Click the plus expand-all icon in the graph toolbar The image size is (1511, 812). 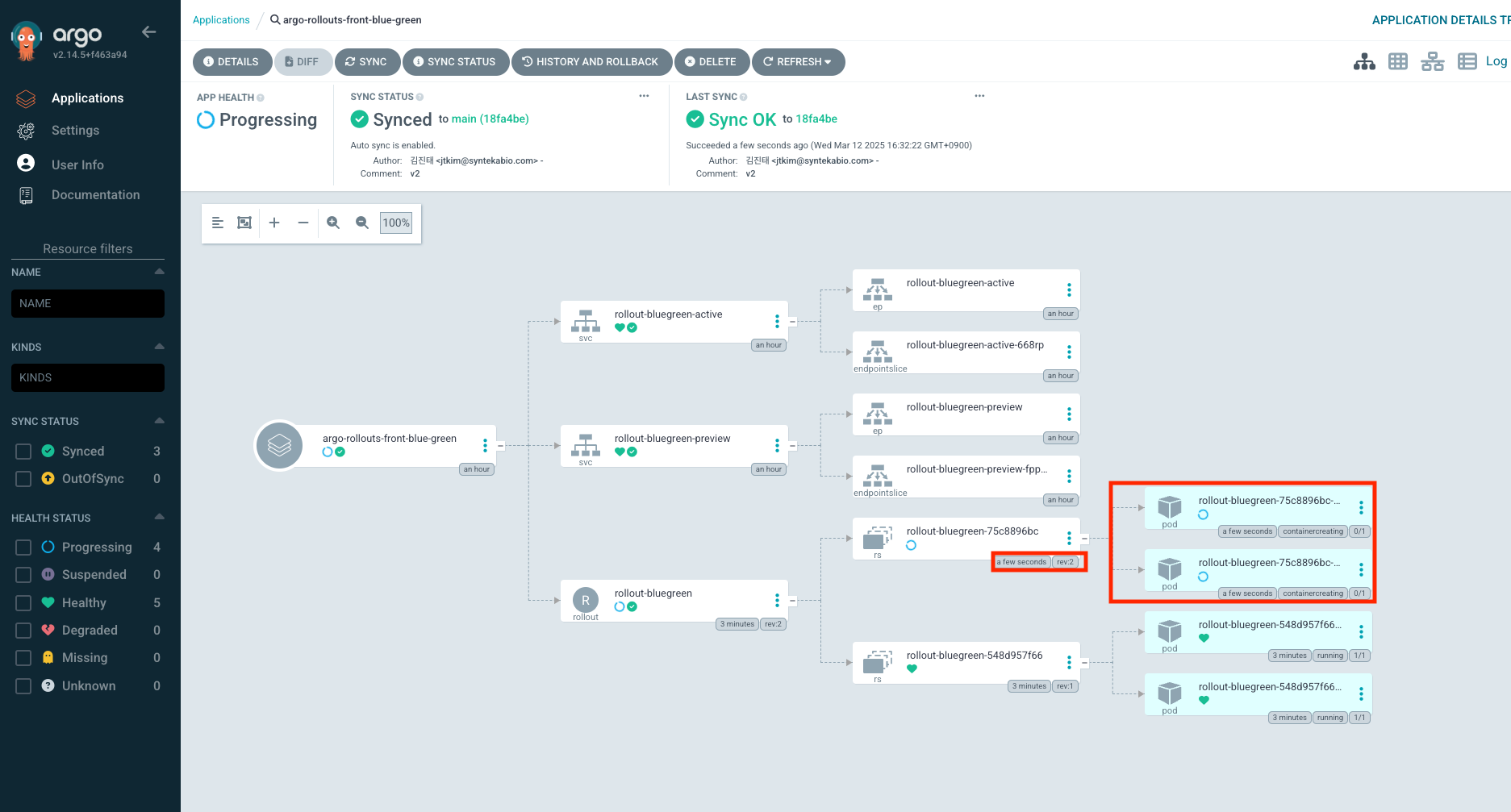click(x=274, y=223)
